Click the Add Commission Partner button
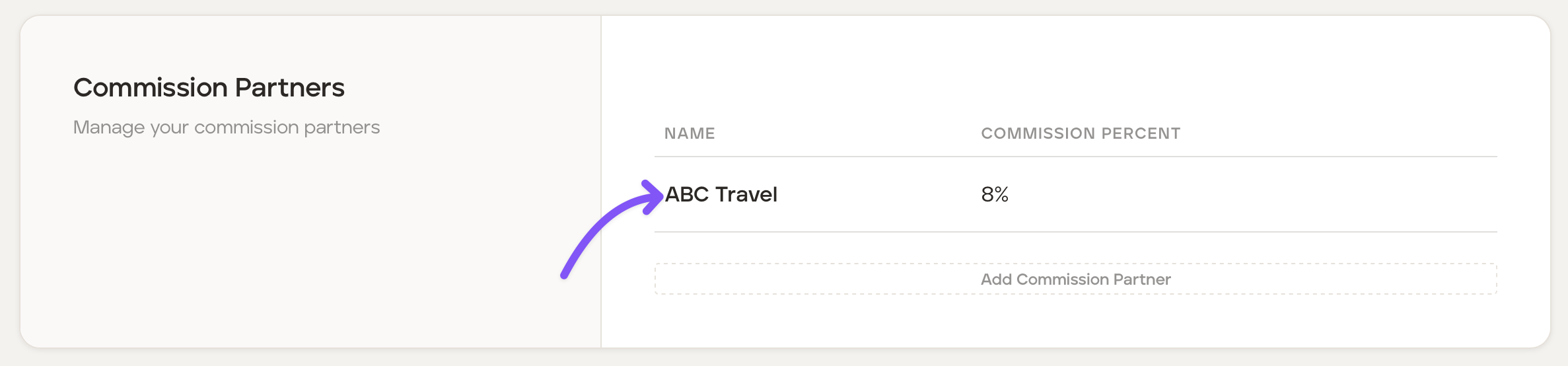The width and height of the screenshot is (1568, 366). pos(1075,279)
